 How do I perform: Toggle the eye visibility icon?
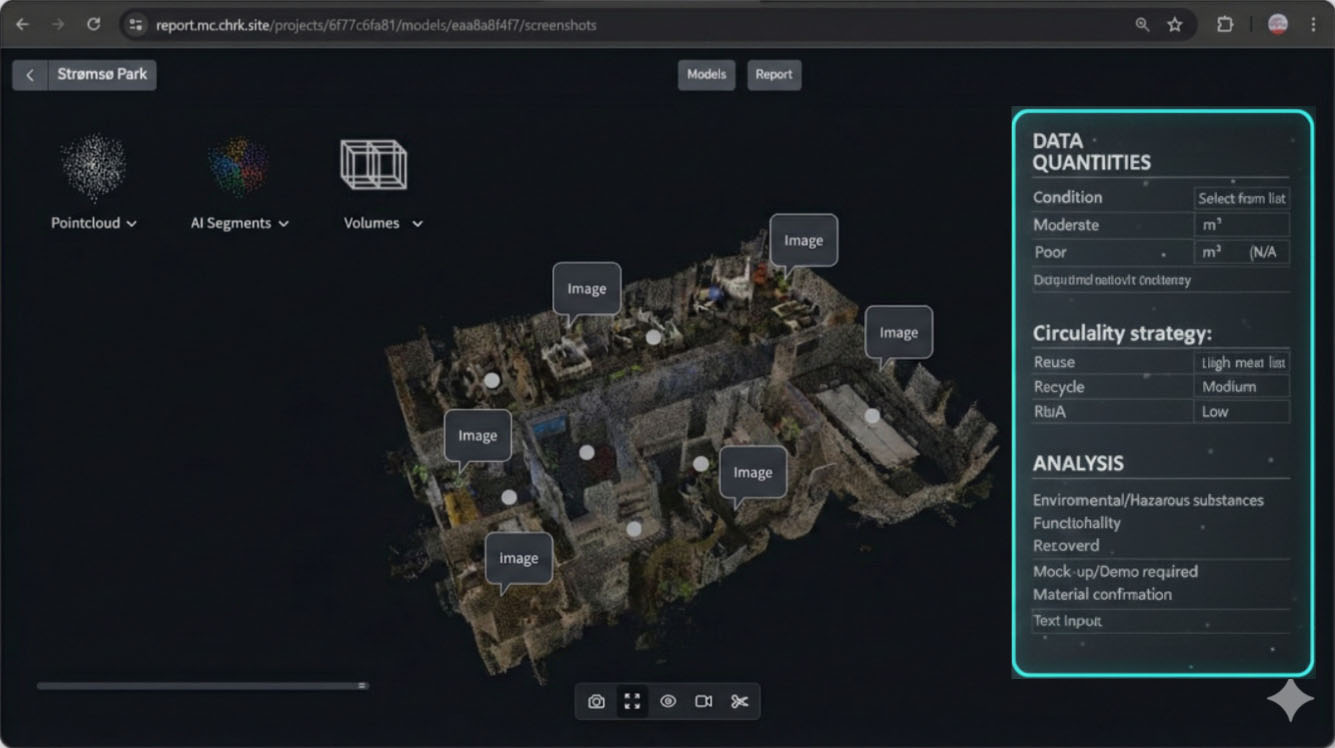[668, 702]
